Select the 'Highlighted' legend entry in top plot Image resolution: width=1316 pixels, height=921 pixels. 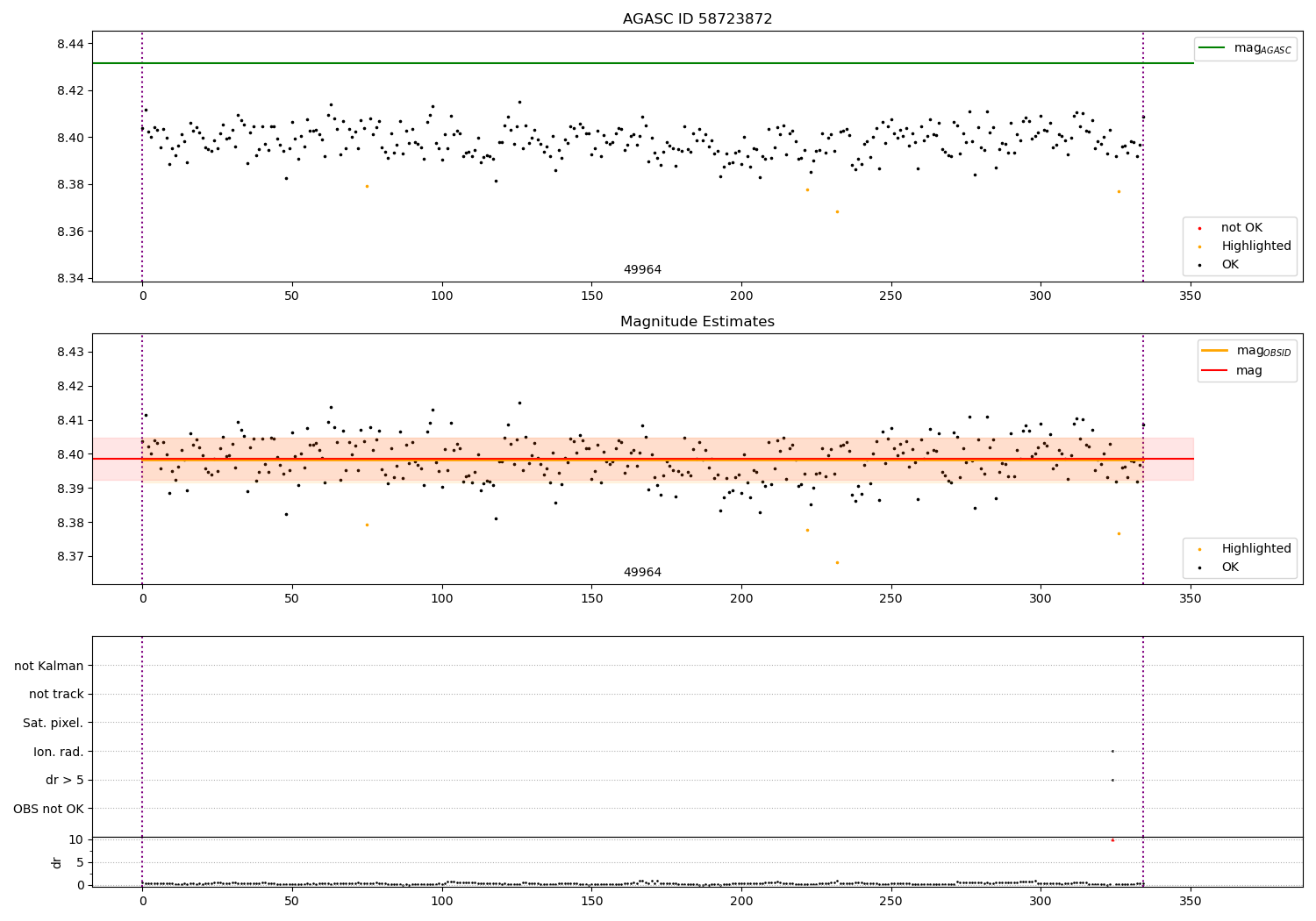pyautogui.click(x=1255, y=246)
